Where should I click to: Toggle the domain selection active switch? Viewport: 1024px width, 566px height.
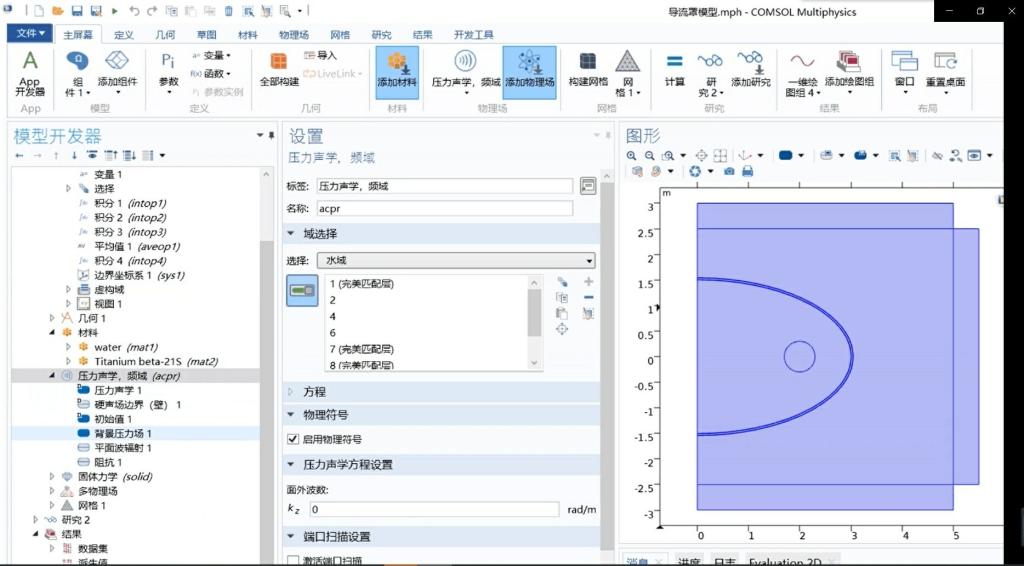[302, 291]
